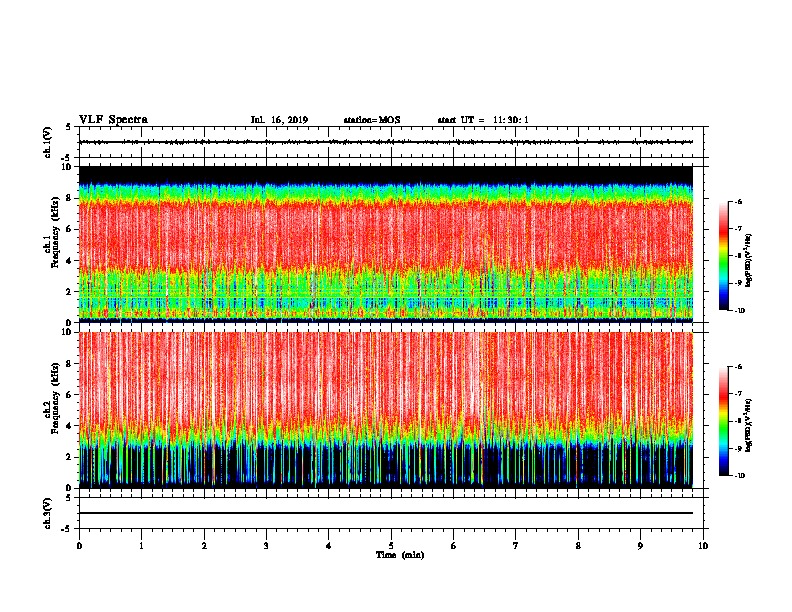Click the "1" tick label on time axis

pos(141,545)
